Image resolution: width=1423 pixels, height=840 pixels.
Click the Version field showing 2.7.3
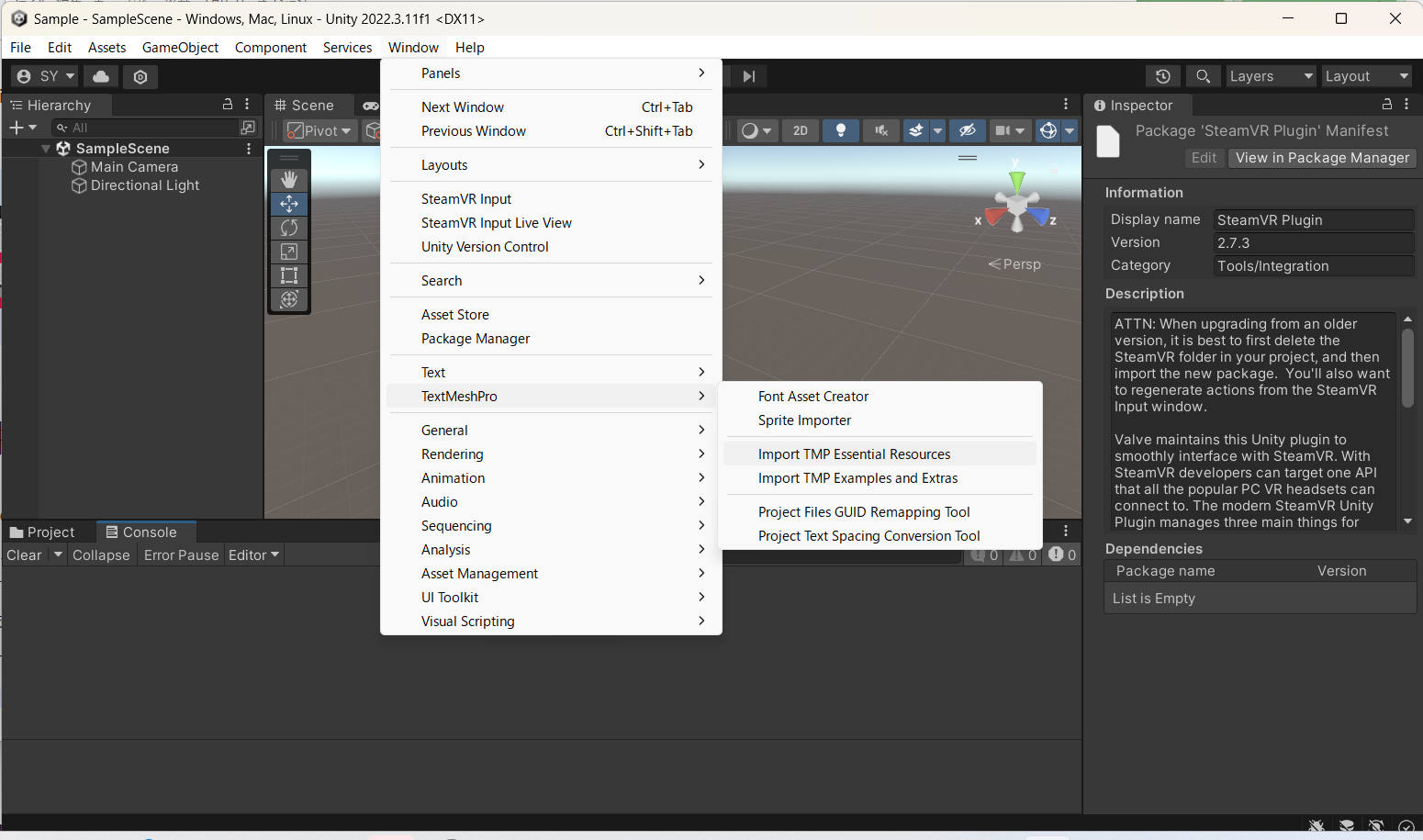pyautogui.click(x=1313, y=242)
